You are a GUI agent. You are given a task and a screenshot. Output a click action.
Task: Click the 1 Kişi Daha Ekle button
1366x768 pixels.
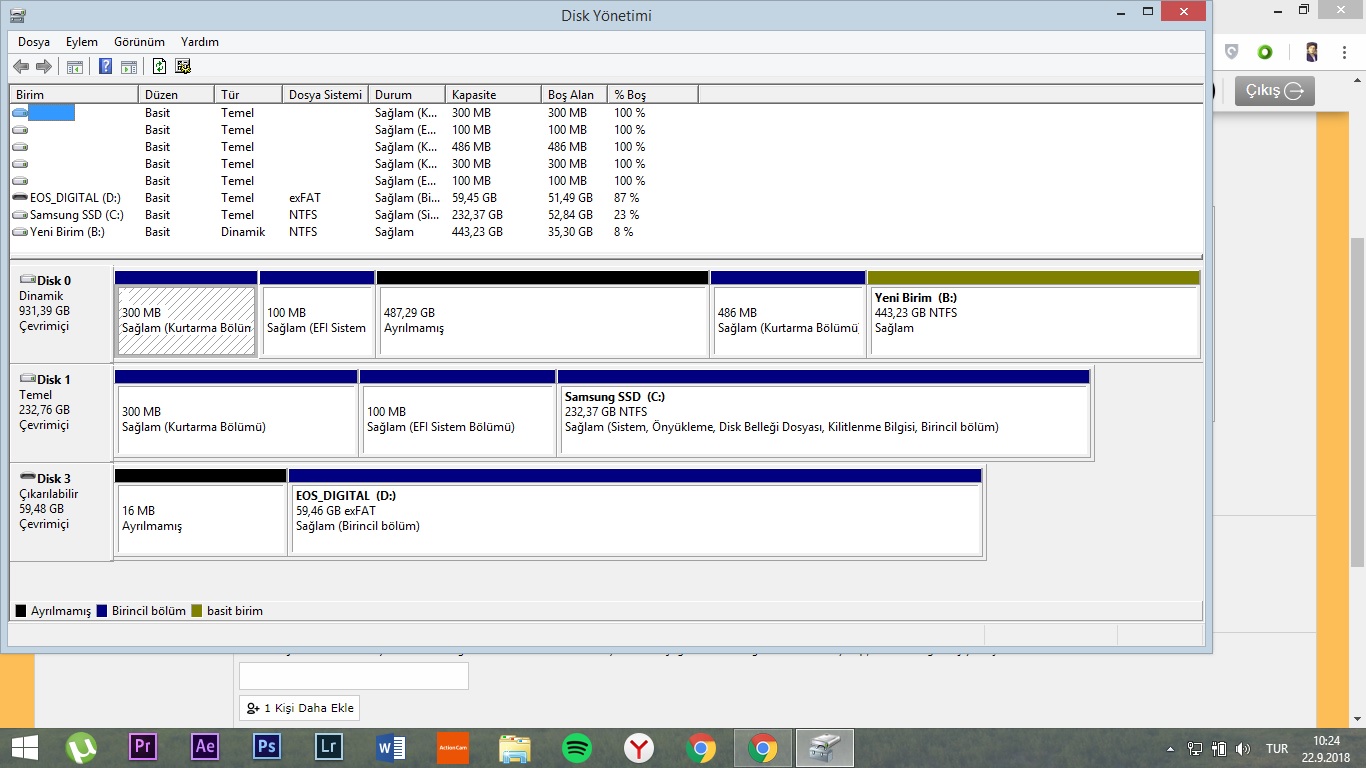pos(300,708)
